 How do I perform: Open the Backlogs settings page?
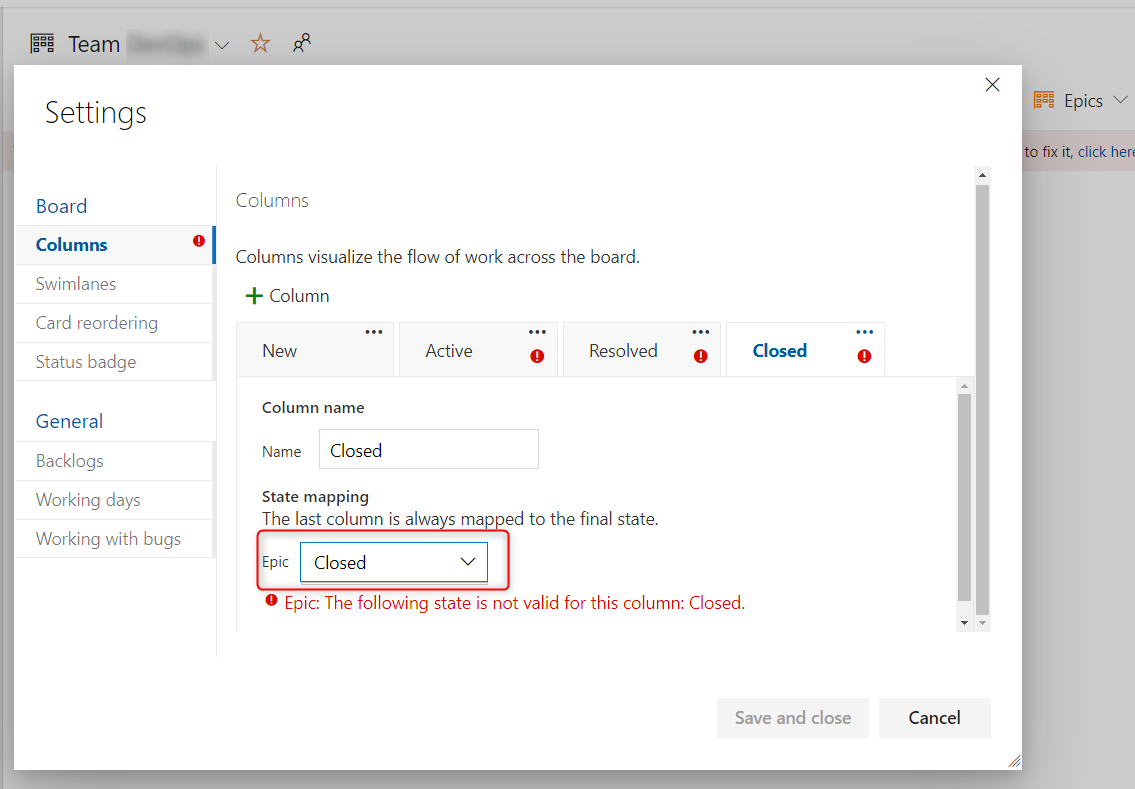pyautogui.click(x=69, y=460)
